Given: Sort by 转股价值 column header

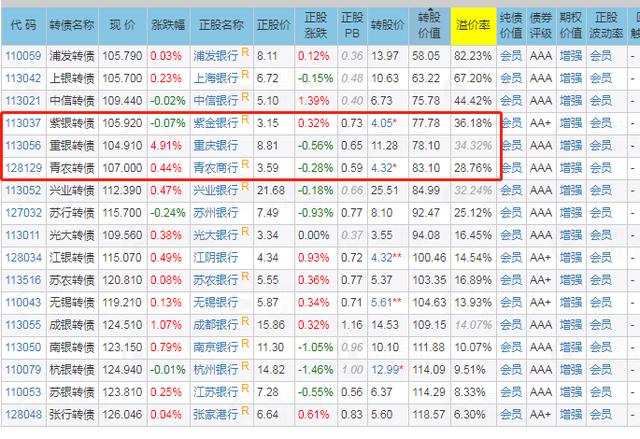Looking at the screenshot, I should point(429,25).
